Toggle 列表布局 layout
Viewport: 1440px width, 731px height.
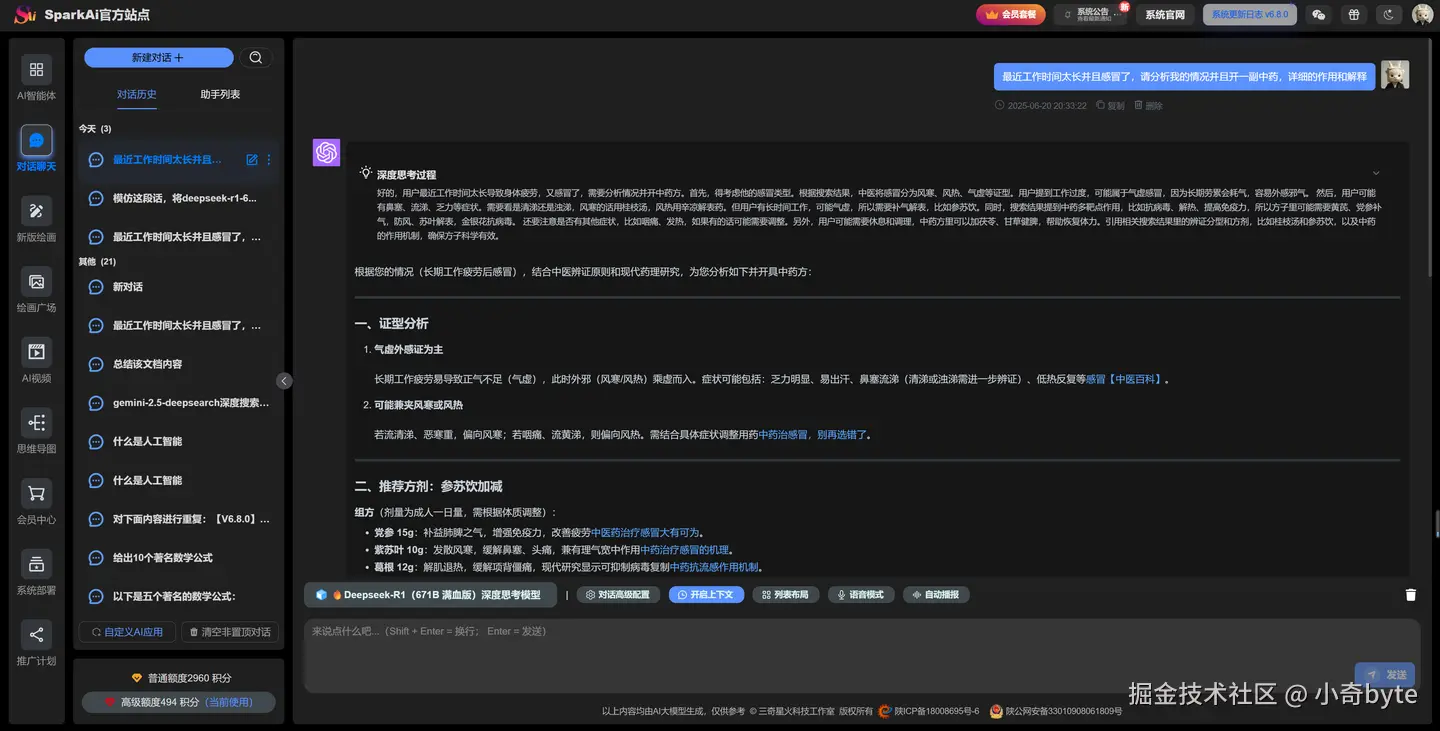(x=786, y=595)
